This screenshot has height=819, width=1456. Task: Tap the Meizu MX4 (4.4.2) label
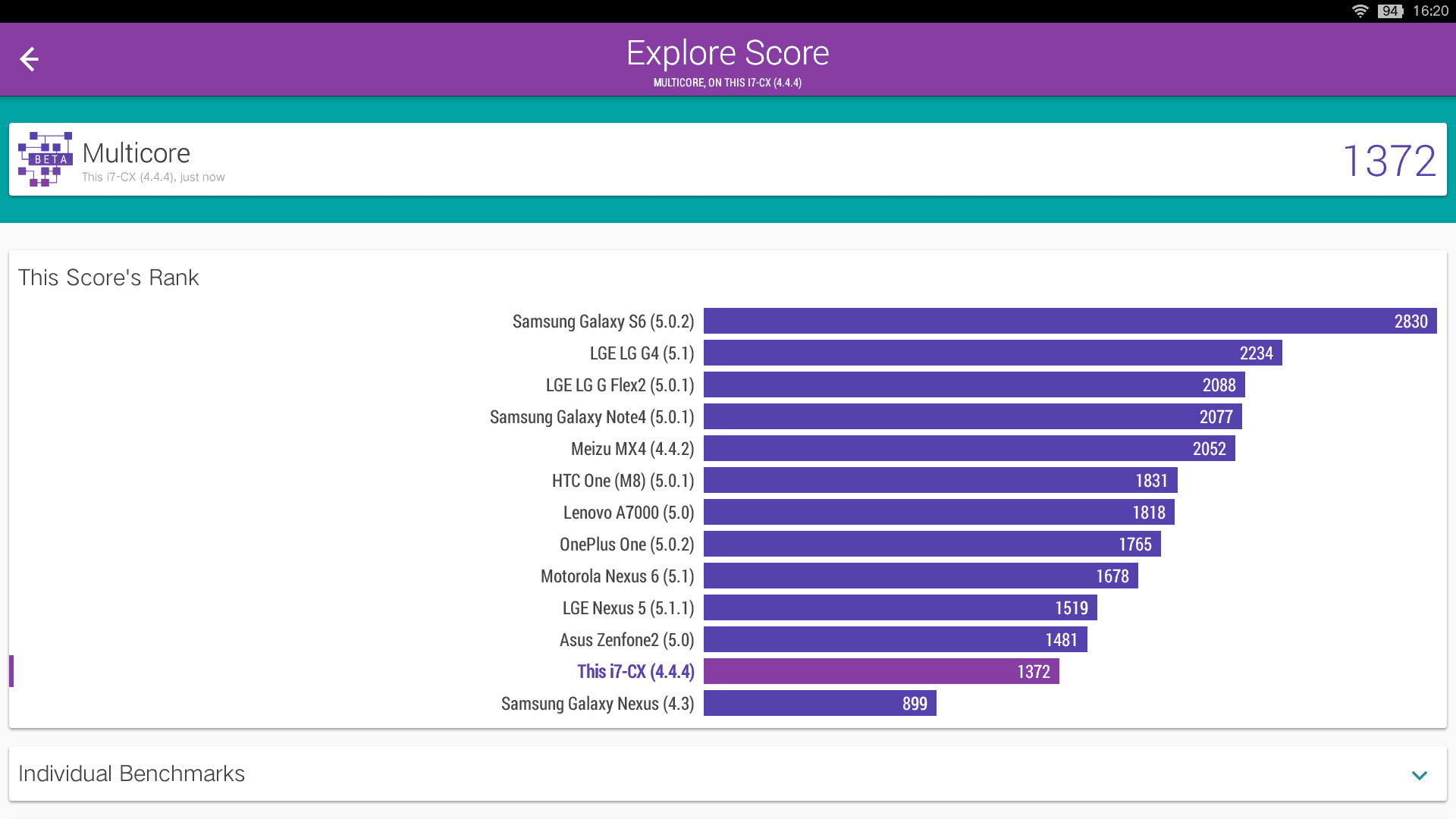(632, 449)
